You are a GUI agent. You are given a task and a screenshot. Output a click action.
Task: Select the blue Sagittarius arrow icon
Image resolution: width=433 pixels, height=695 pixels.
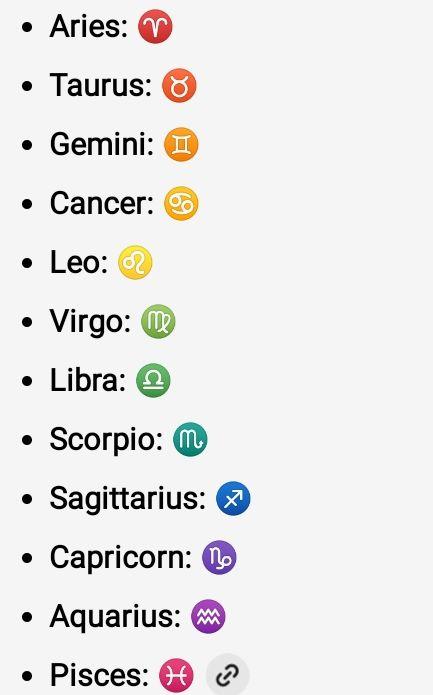pos(233,499)
